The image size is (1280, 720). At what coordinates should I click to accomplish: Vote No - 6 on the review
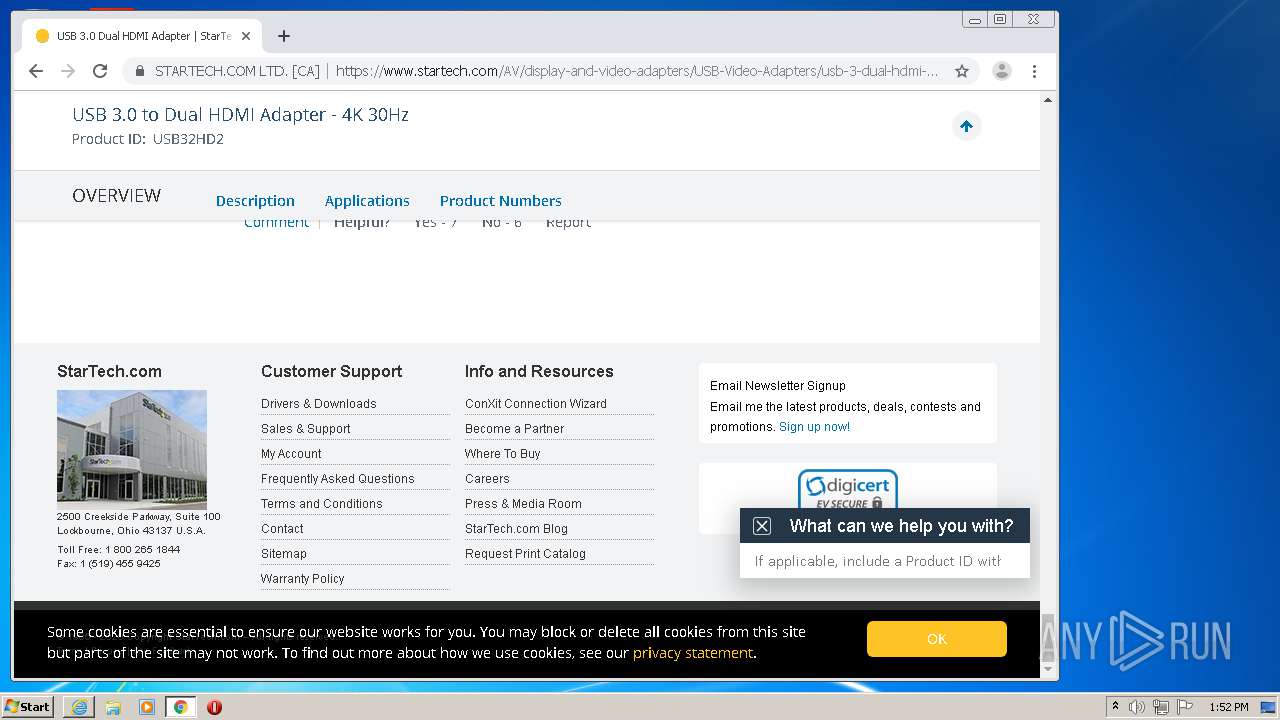pyautogui.click(x=502, y=223)
